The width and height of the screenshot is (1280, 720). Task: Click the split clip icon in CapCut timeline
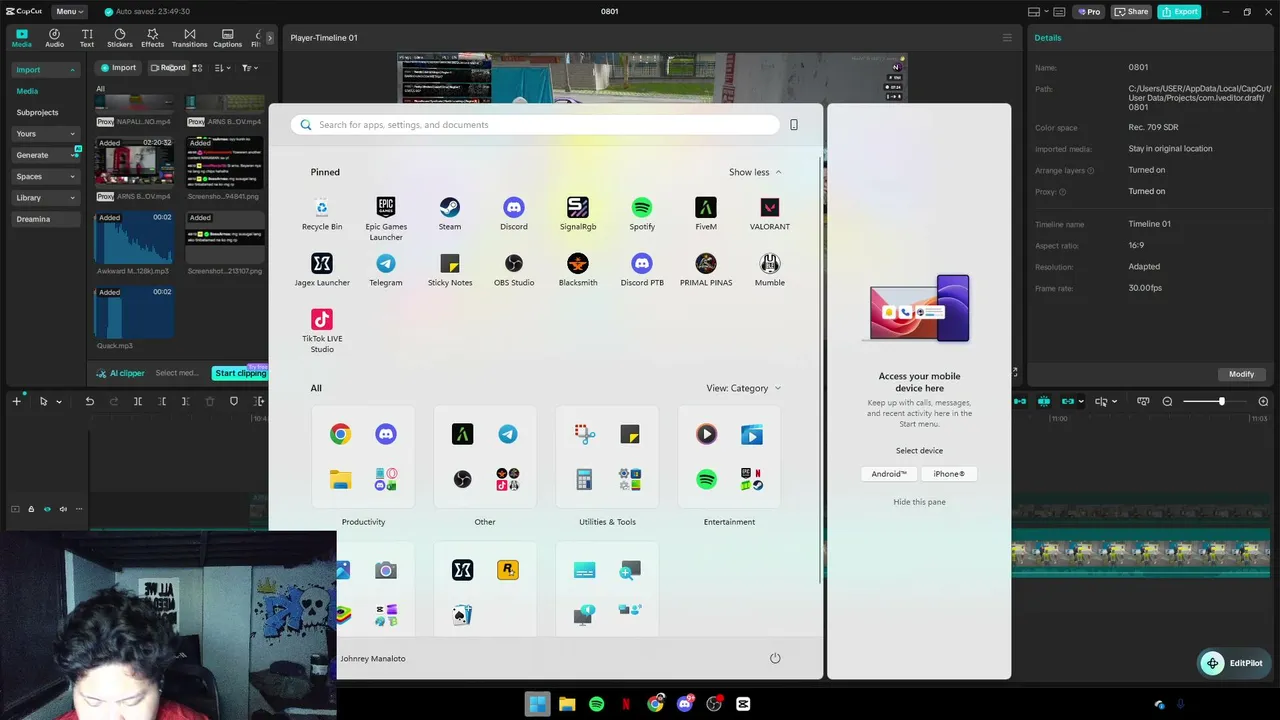(x=138, y=401)
